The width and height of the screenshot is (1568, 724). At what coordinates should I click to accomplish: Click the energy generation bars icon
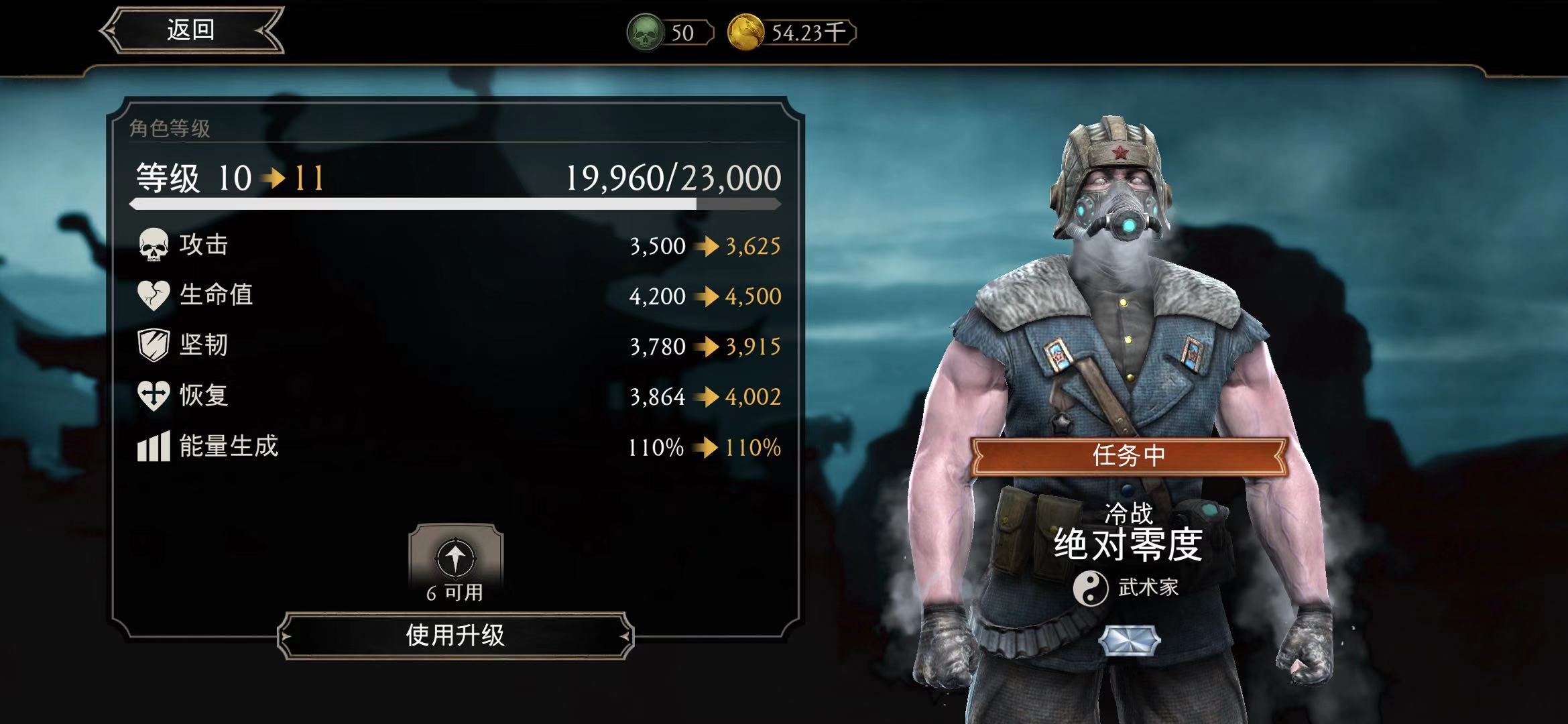pos(154,446)
